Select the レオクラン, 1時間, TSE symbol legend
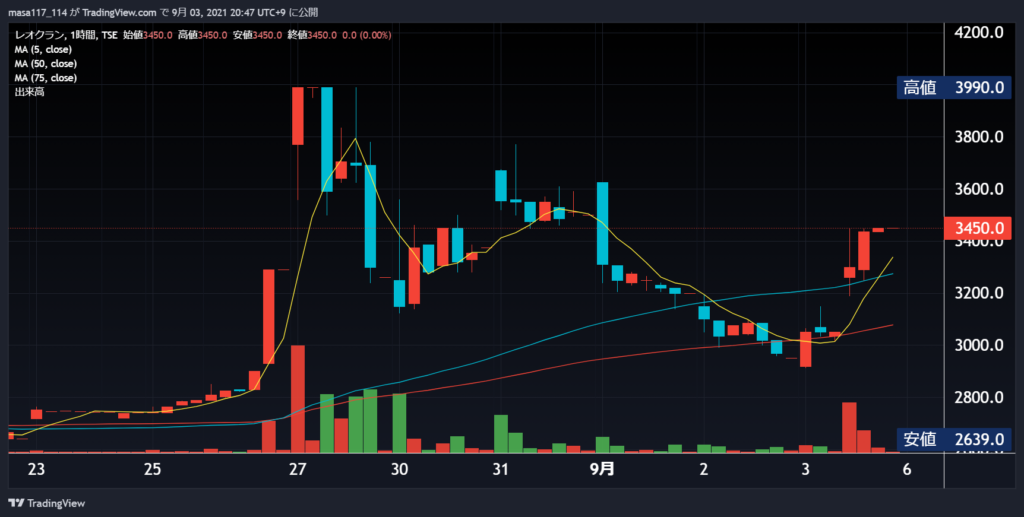This screenshot has height=517, width=1024. click(66, 35)
